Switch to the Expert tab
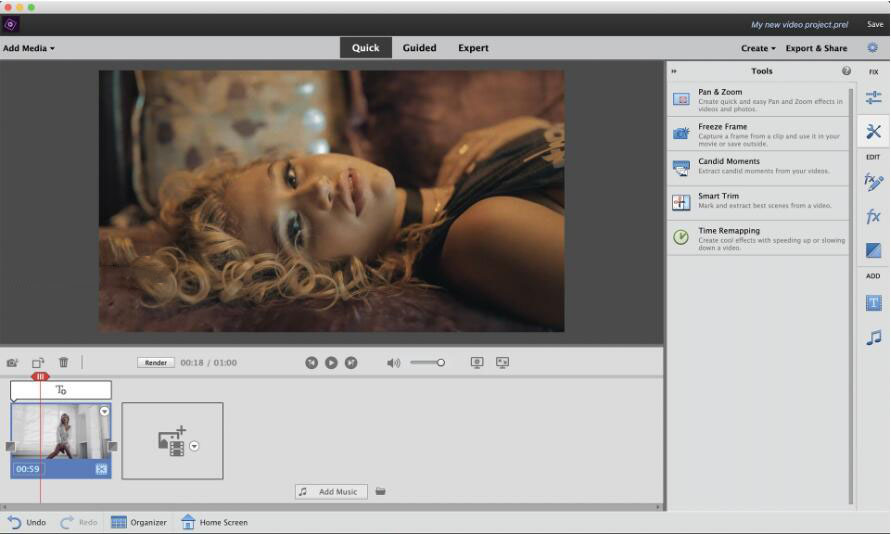 (x=473, y=48)
